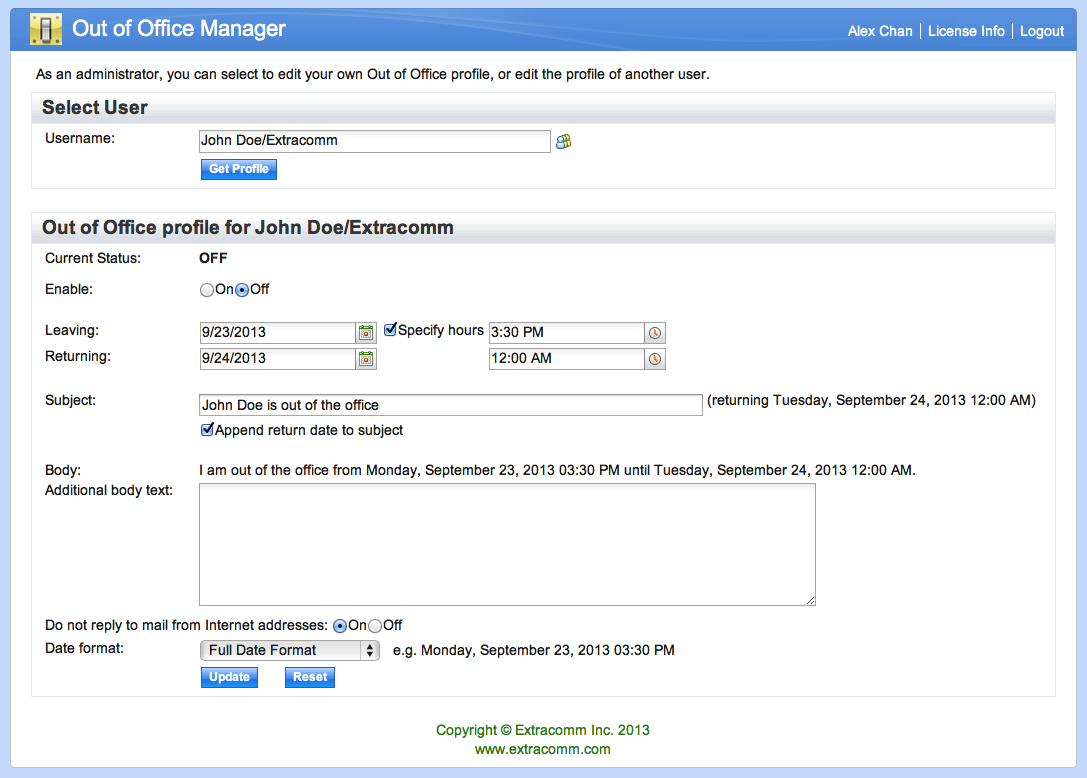Open the Returning time clock picker

tap(655, 359)
